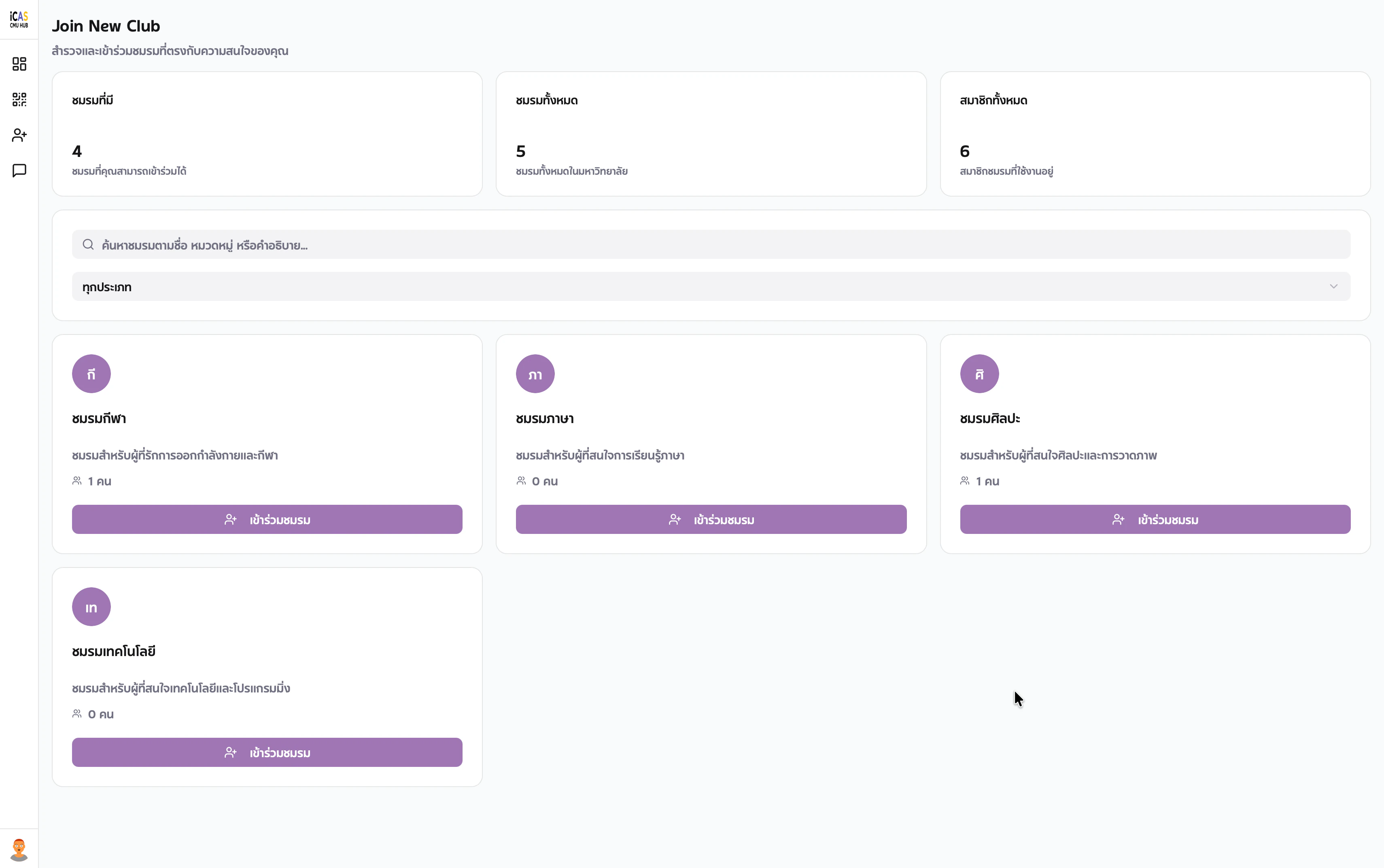
Task: Open the dashboard grid icon in sidebar
Action: (19, 64)
